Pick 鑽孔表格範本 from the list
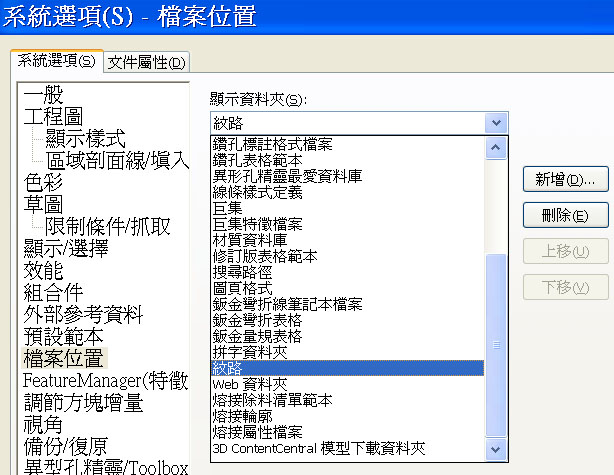The image size is (614, 475). coord(347,161)
